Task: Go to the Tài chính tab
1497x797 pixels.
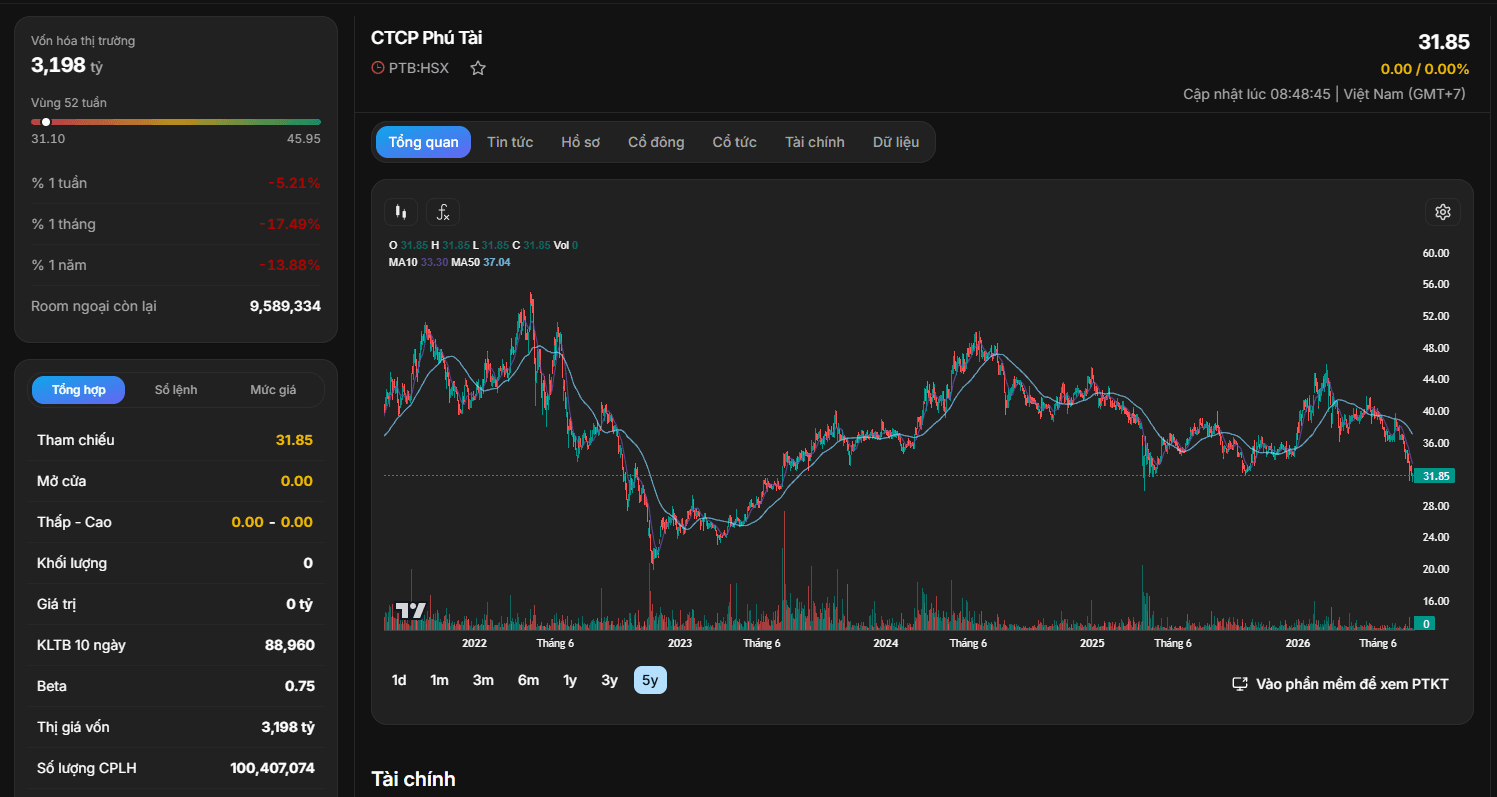Action: point(815,142)
